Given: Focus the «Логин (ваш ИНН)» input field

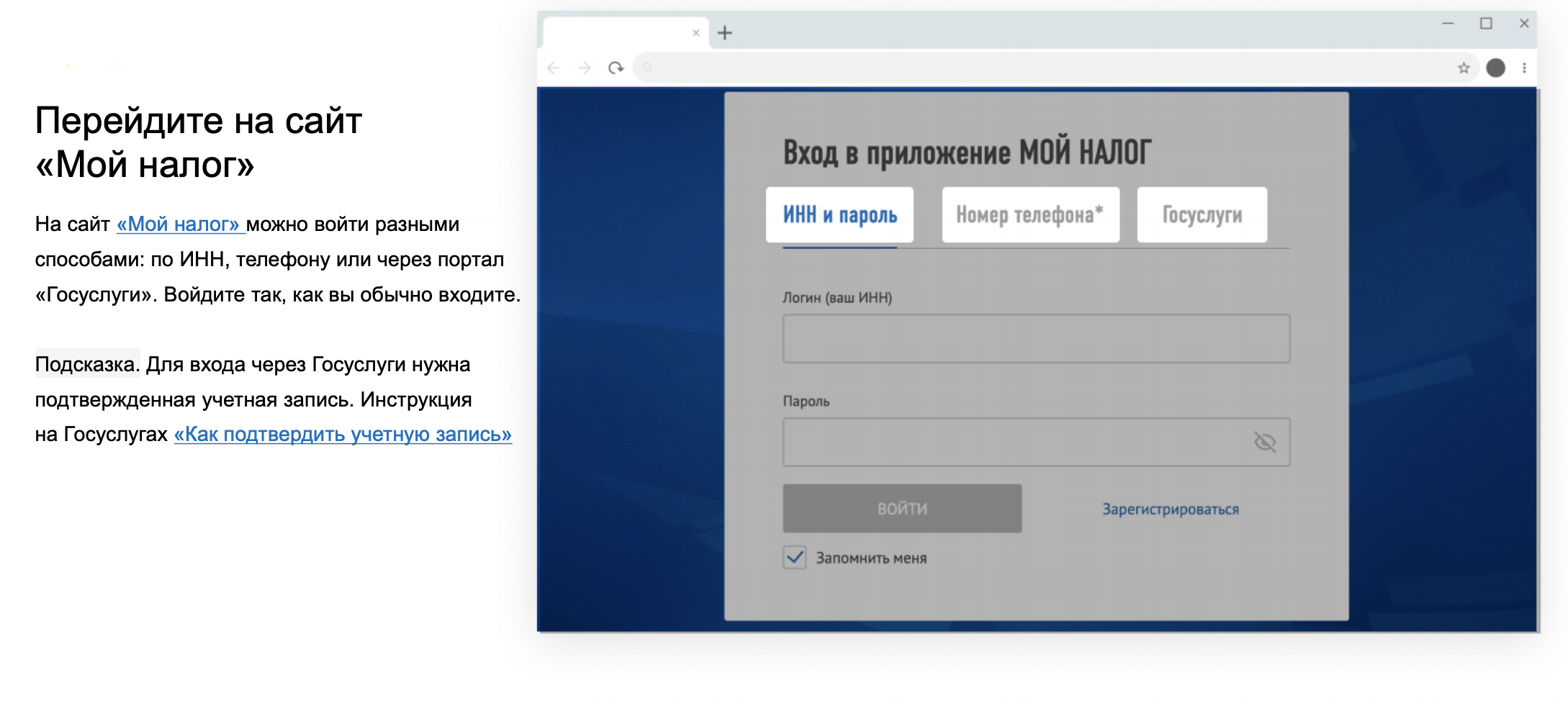Looking at the screenshot, I should (x=1037, y=338).
